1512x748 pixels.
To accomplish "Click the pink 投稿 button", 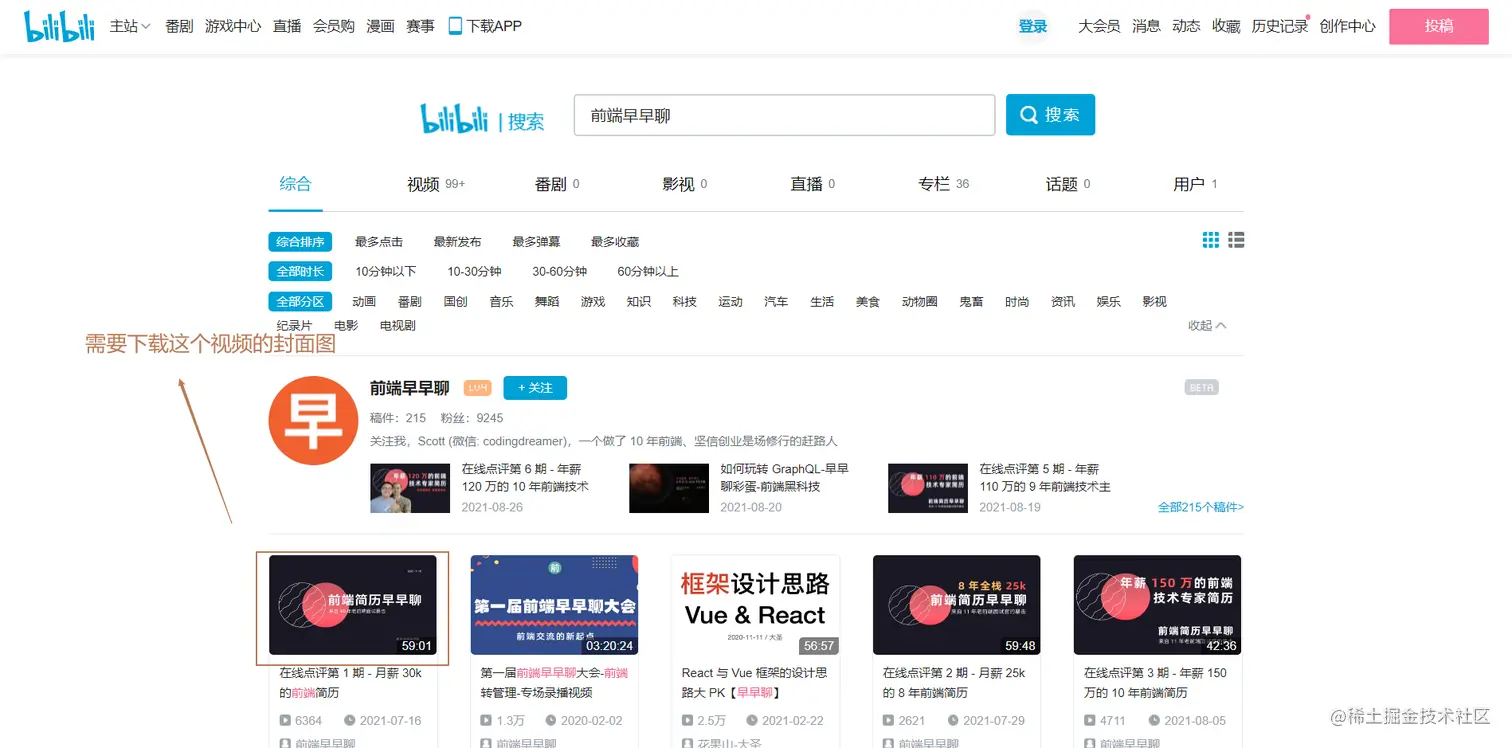I will pyautogui.click(x=1439, y=26).
